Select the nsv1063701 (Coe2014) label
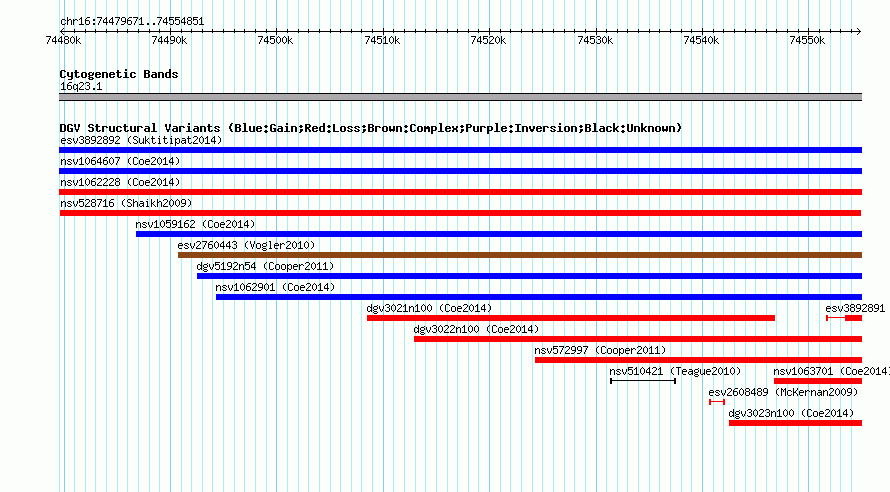The width and height of the screenshot is (890, 492). pyautogui.click(x=832, y=371)
